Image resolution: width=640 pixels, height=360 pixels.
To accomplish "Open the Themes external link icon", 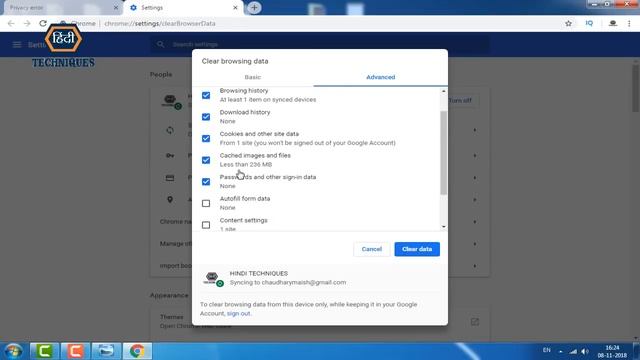I will pos(474,322).
